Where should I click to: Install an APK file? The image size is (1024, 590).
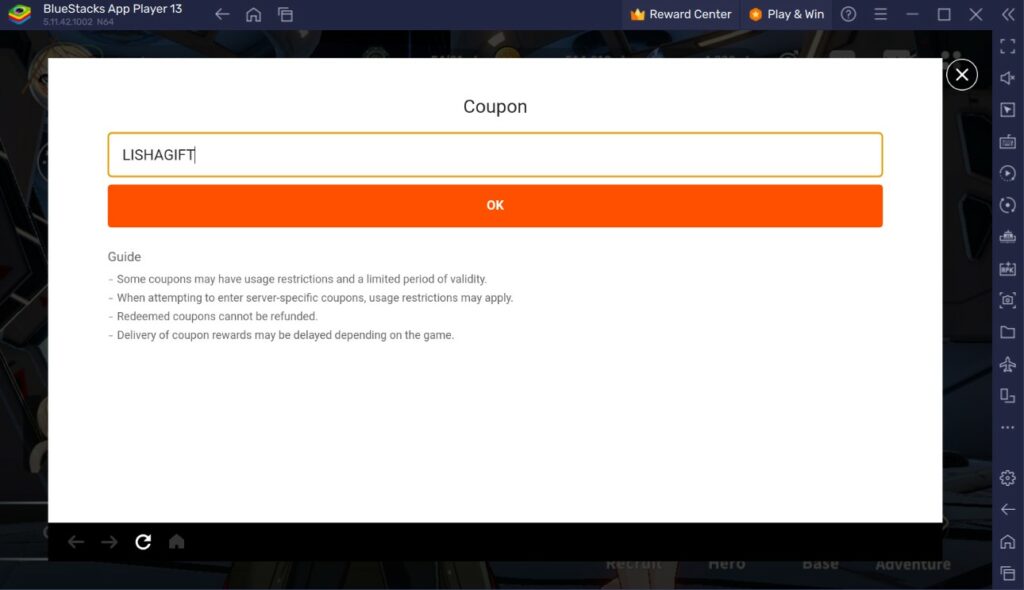coord(1008,269)
